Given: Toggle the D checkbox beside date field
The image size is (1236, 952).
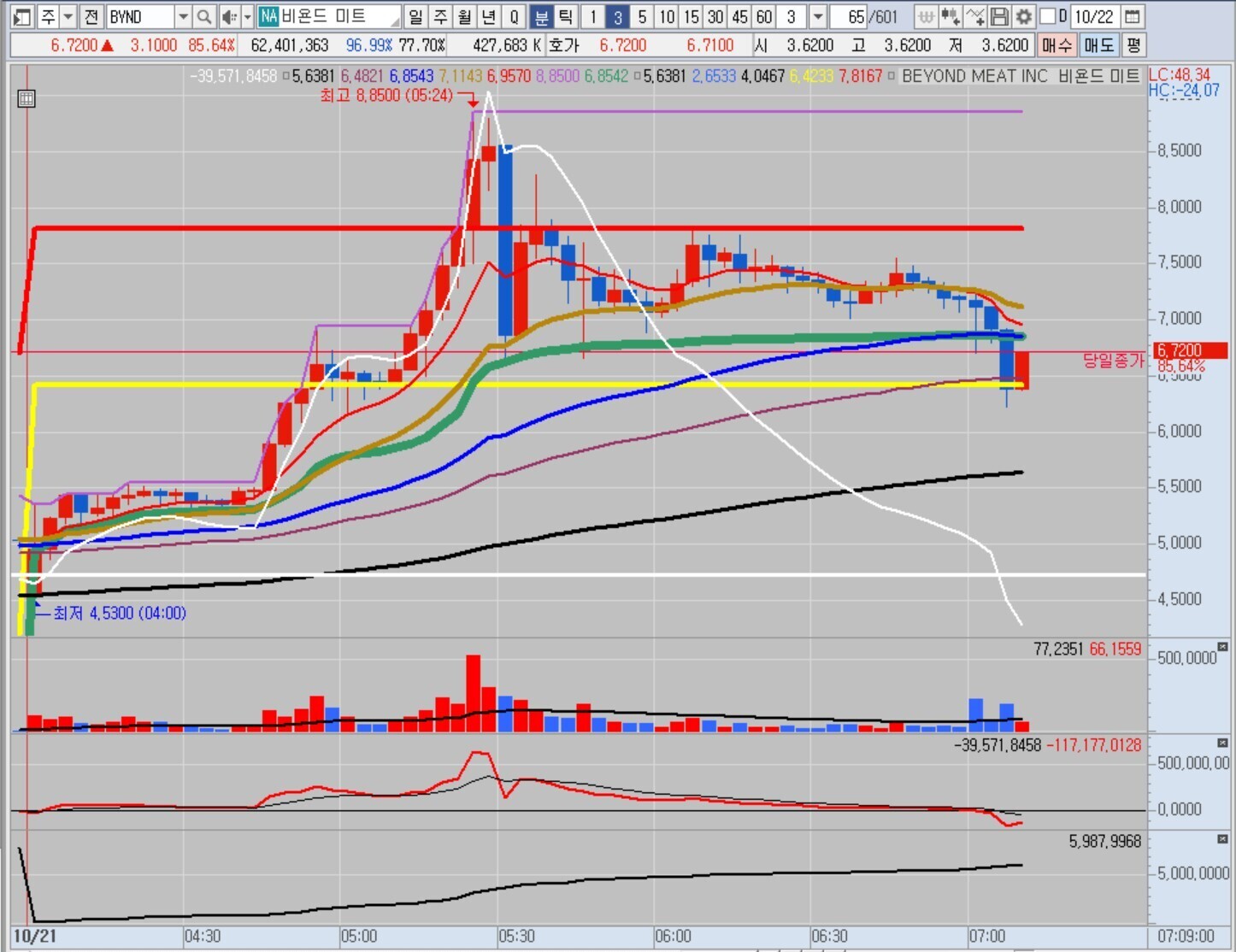Looking at the screenshot, I should 1048,16.
